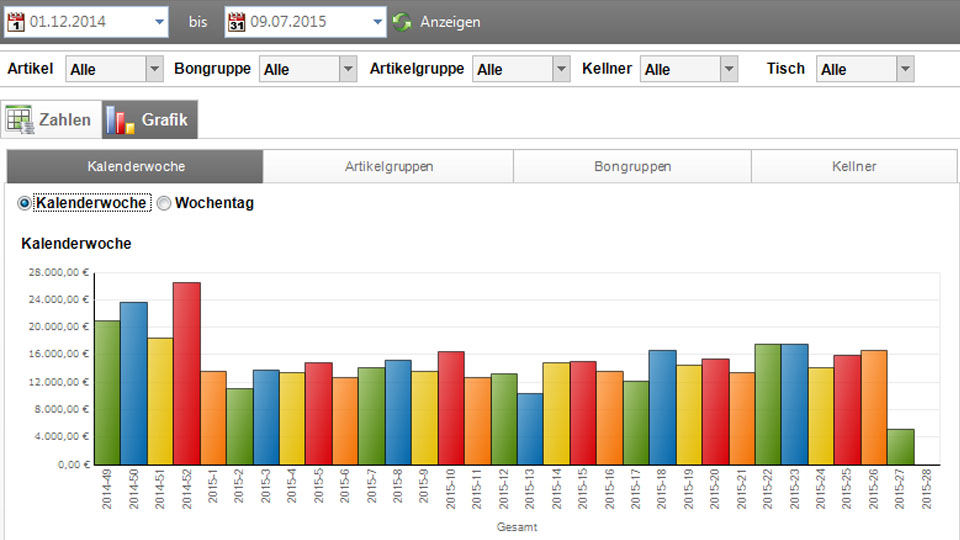Viewport: 960px width, 540px height.
Task: Switch to the Bongruppen tab
Action: pos(632,167)
